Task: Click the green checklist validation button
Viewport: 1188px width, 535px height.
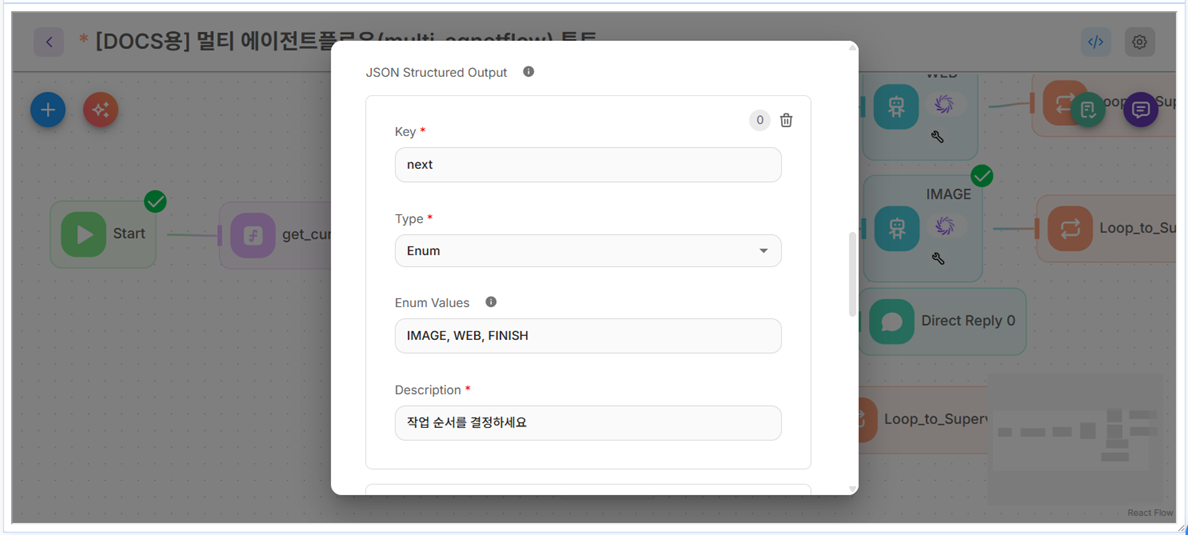Action: (x=1087, y=110)
